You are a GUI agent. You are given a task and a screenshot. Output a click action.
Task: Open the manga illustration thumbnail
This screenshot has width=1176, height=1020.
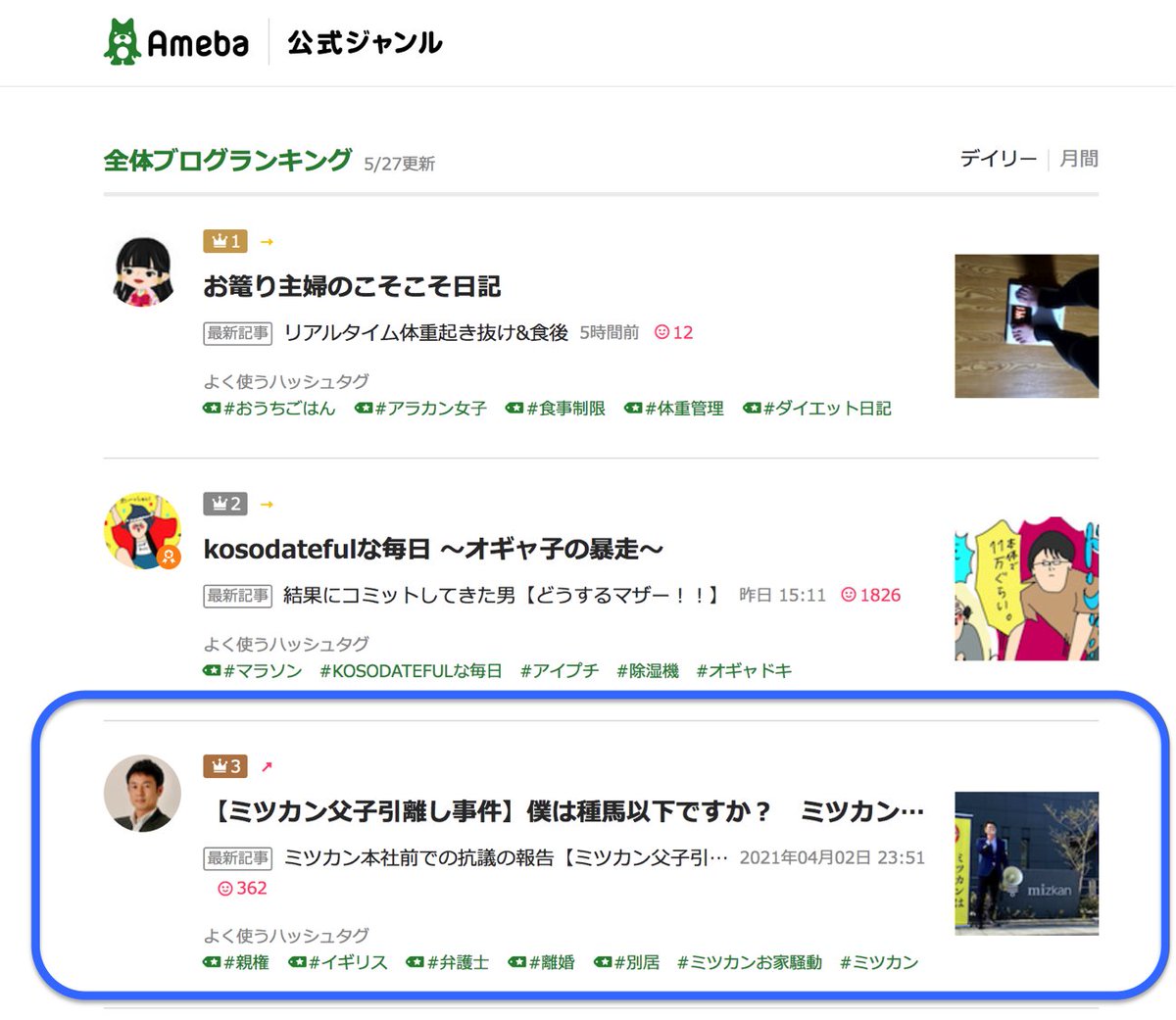[1026, 589]
